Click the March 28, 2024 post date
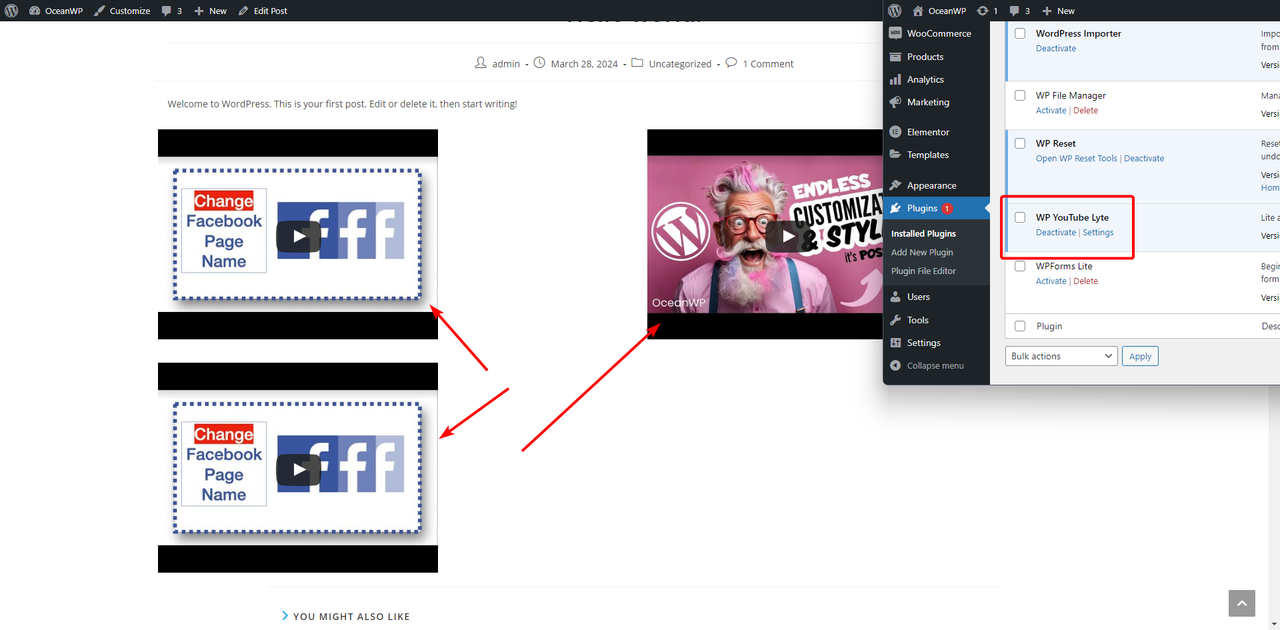Screen dimensions: 1280x630 tap(584, 64)
